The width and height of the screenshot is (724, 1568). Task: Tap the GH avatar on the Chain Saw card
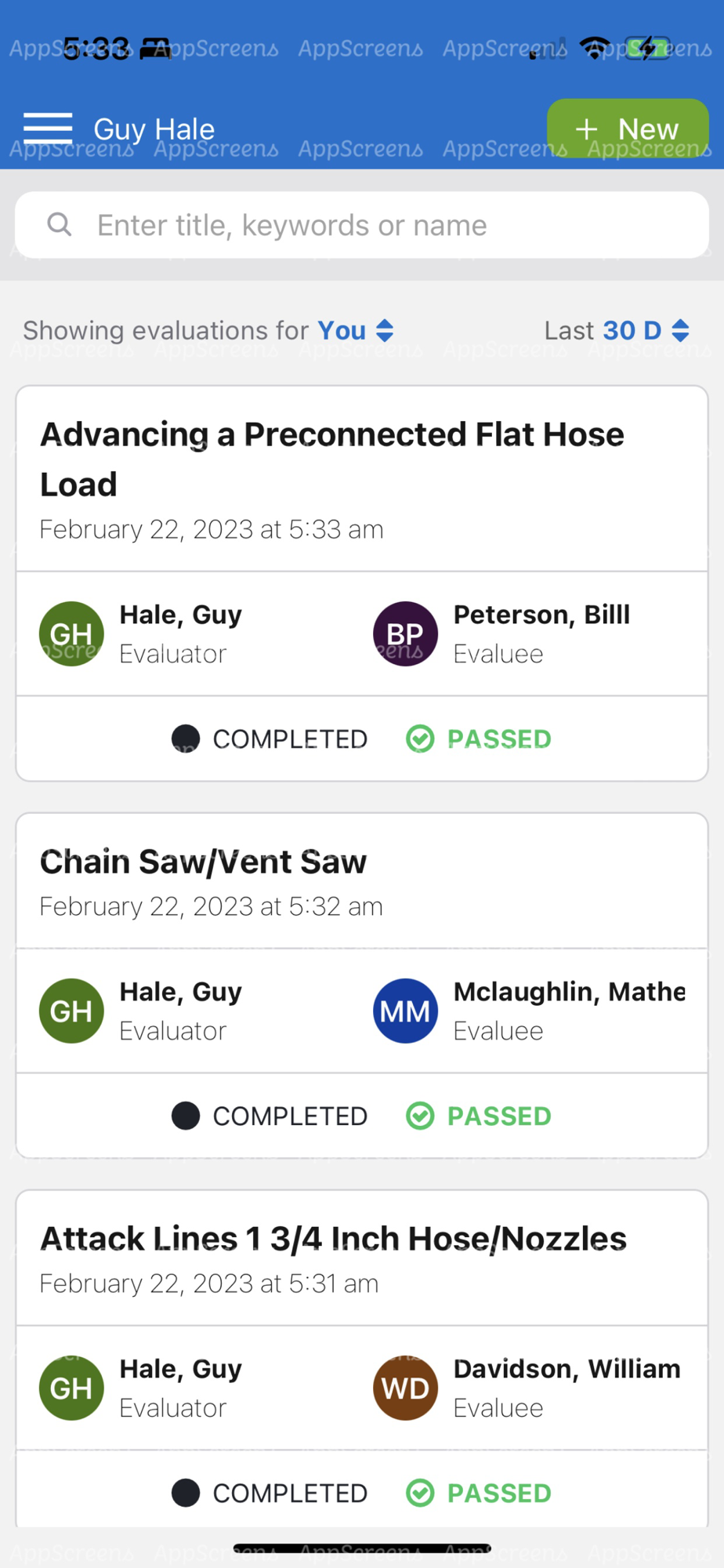click(x=71, y=1011)
